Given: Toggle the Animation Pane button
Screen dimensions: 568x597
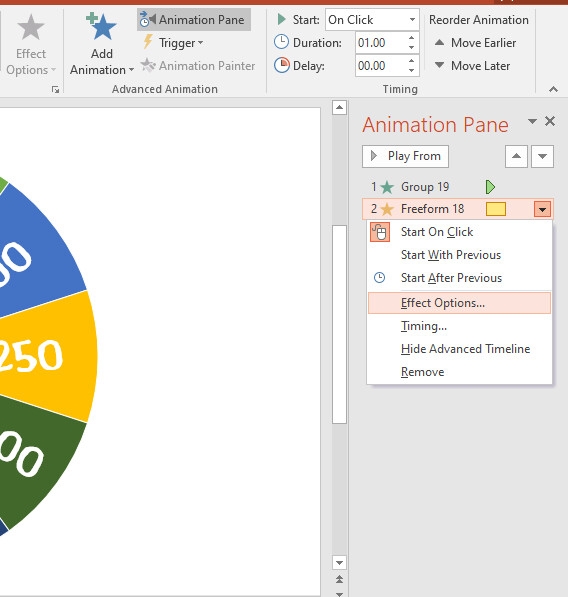Looking at the screenshot, I should tap(193, 20).
